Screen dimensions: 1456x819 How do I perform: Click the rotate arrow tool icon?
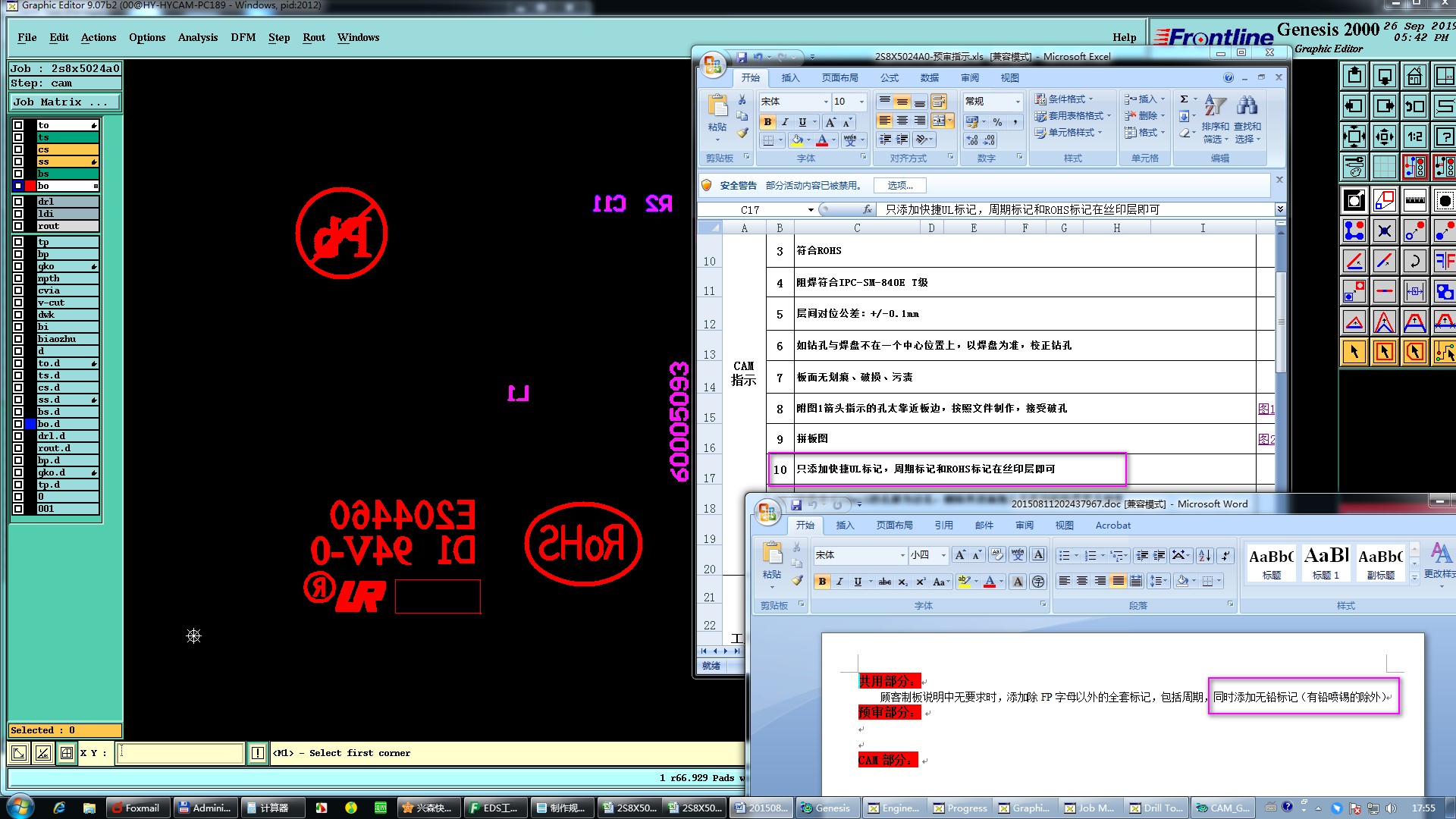click(x=1414, y=262)
